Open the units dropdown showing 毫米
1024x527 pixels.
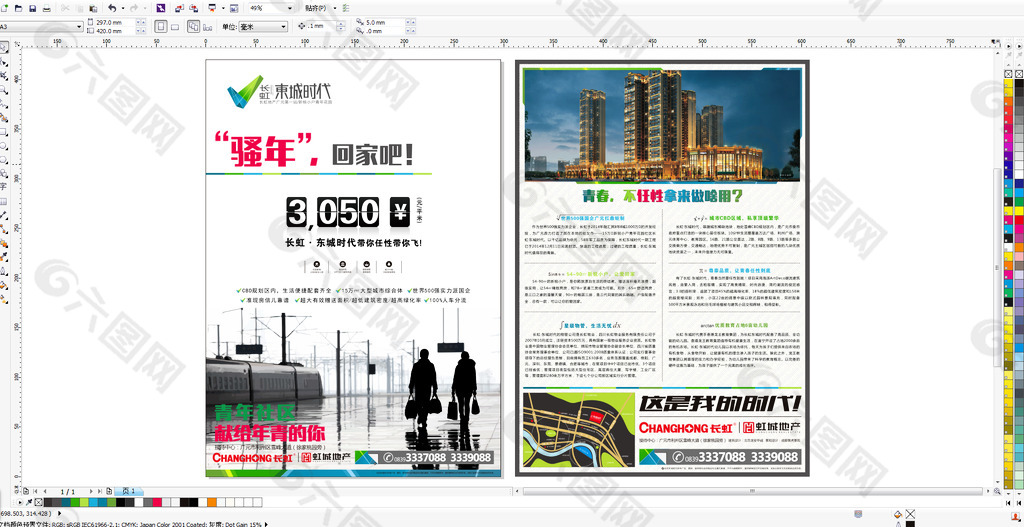pyautogui.click(x=283, y=27)
